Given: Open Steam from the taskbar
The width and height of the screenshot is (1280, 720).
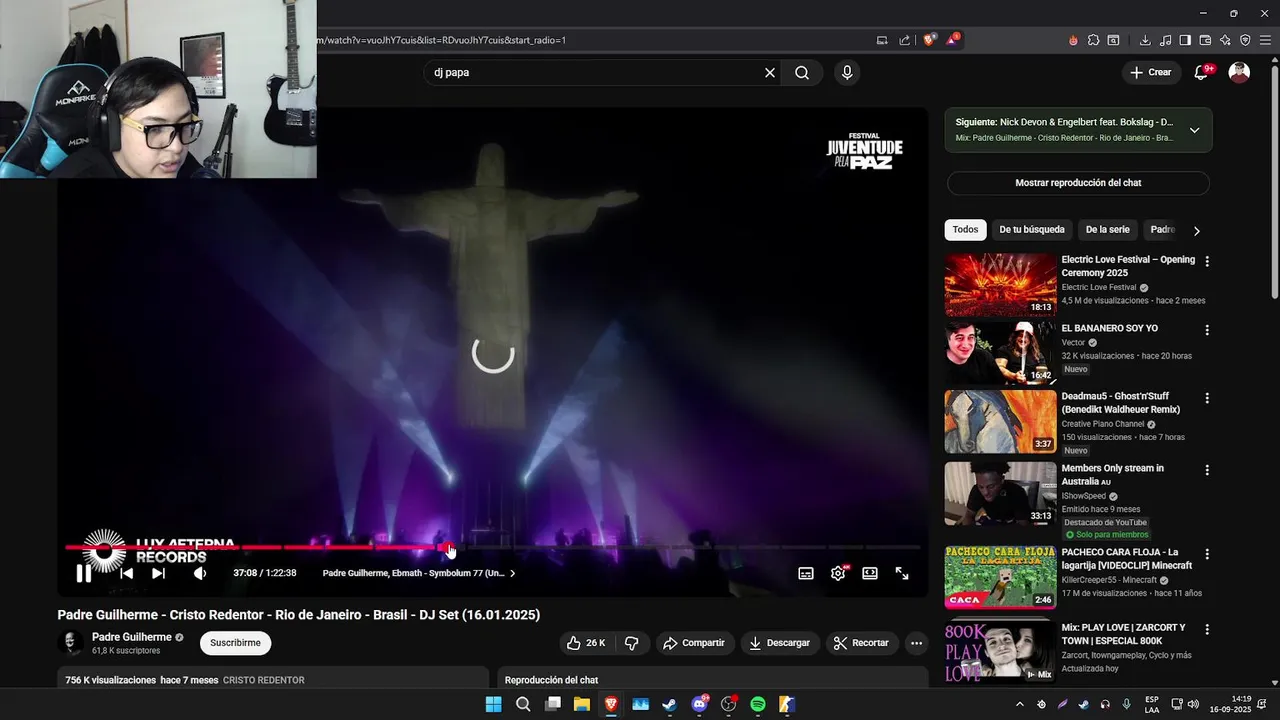Looking at the screenshot, I should click(x=669, y=704).
